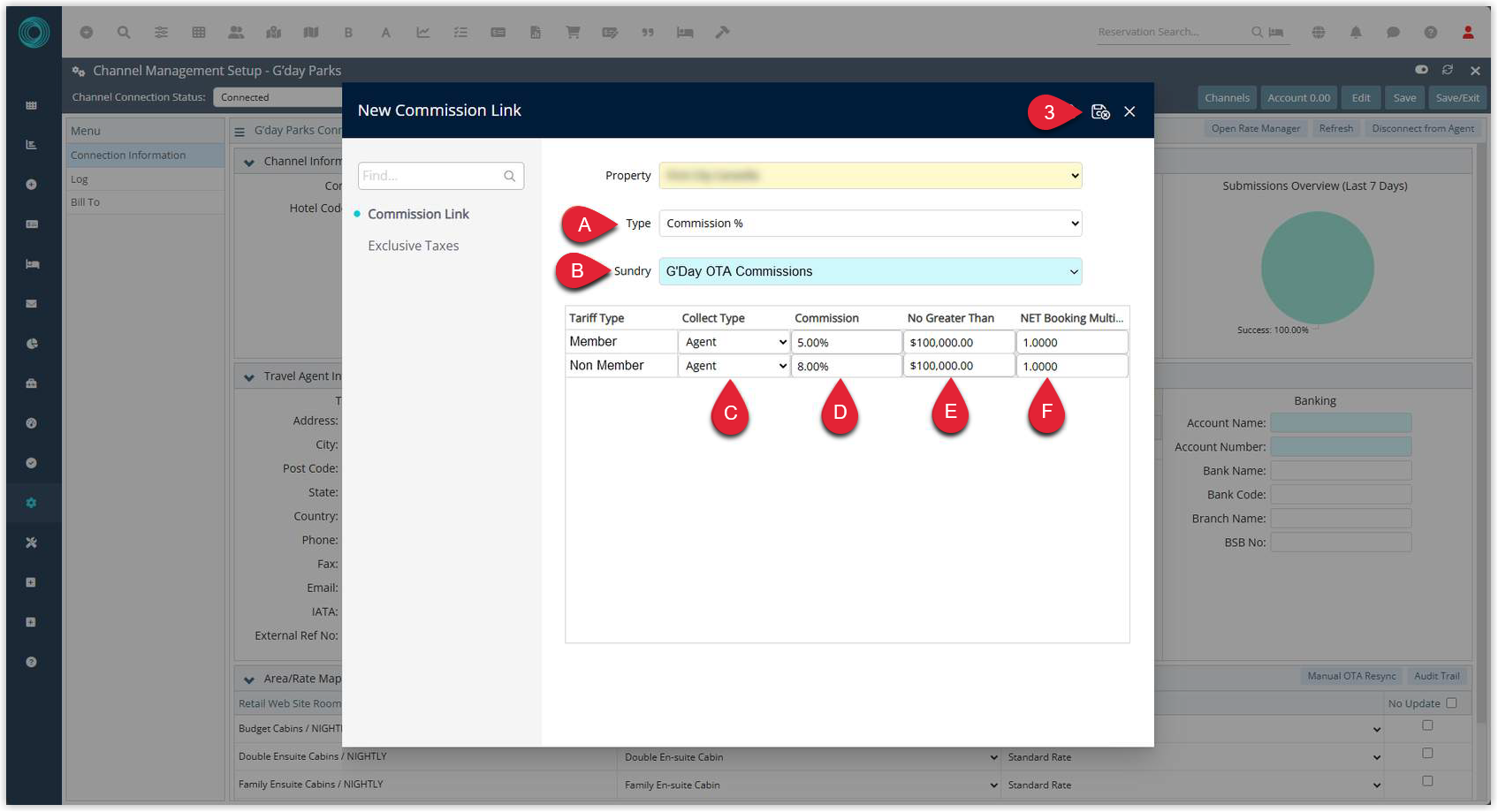Click the Member commission field 5.00%
The height and width of the screenshot is (812, 1498).
tap(846, 343)
